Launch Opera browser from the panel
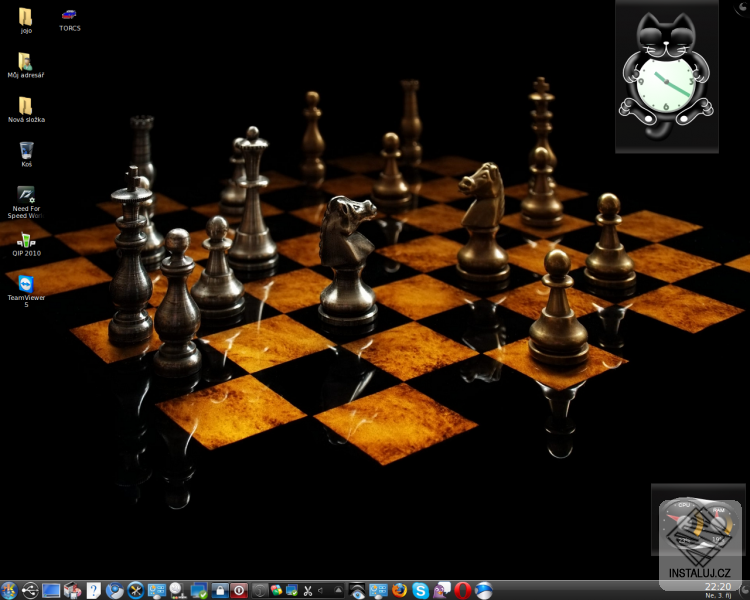The height and width of the screenshot is (600, 750). 463,590
